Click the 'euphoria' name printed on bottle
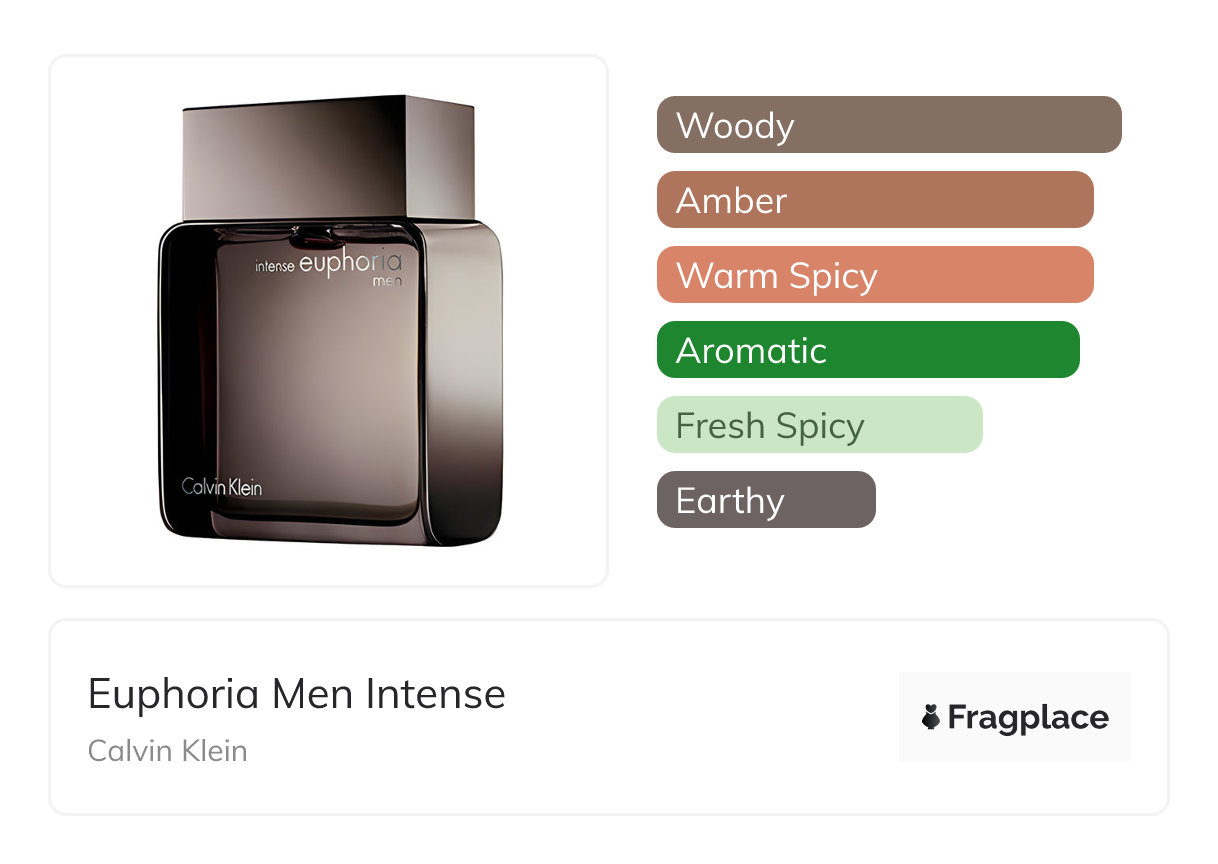 [350, 265]
